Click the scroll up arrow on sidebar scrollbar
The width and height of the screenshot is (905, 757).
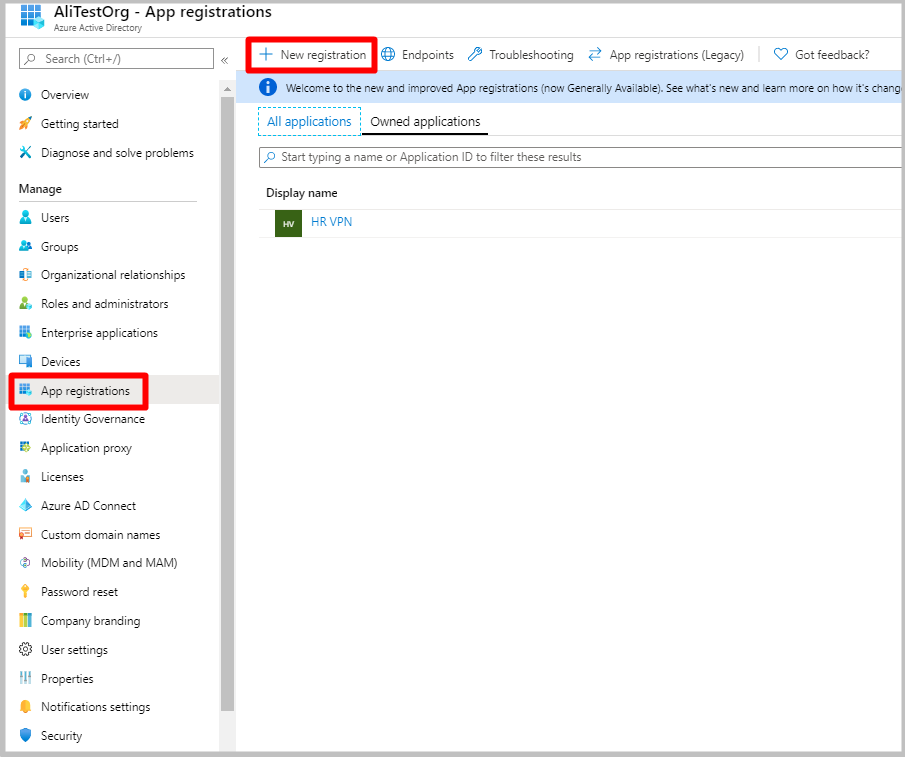pyautogui.click(x=227, y=89)
